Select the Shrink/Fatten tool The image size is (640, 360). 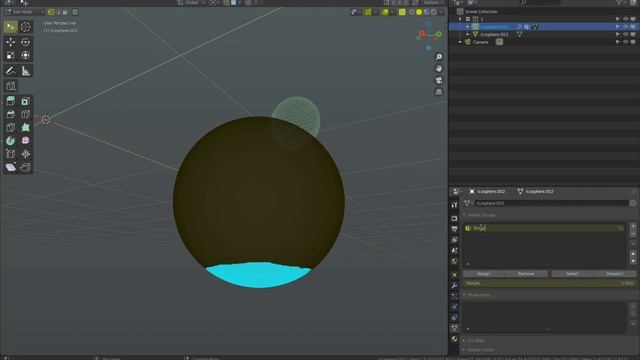25,154
